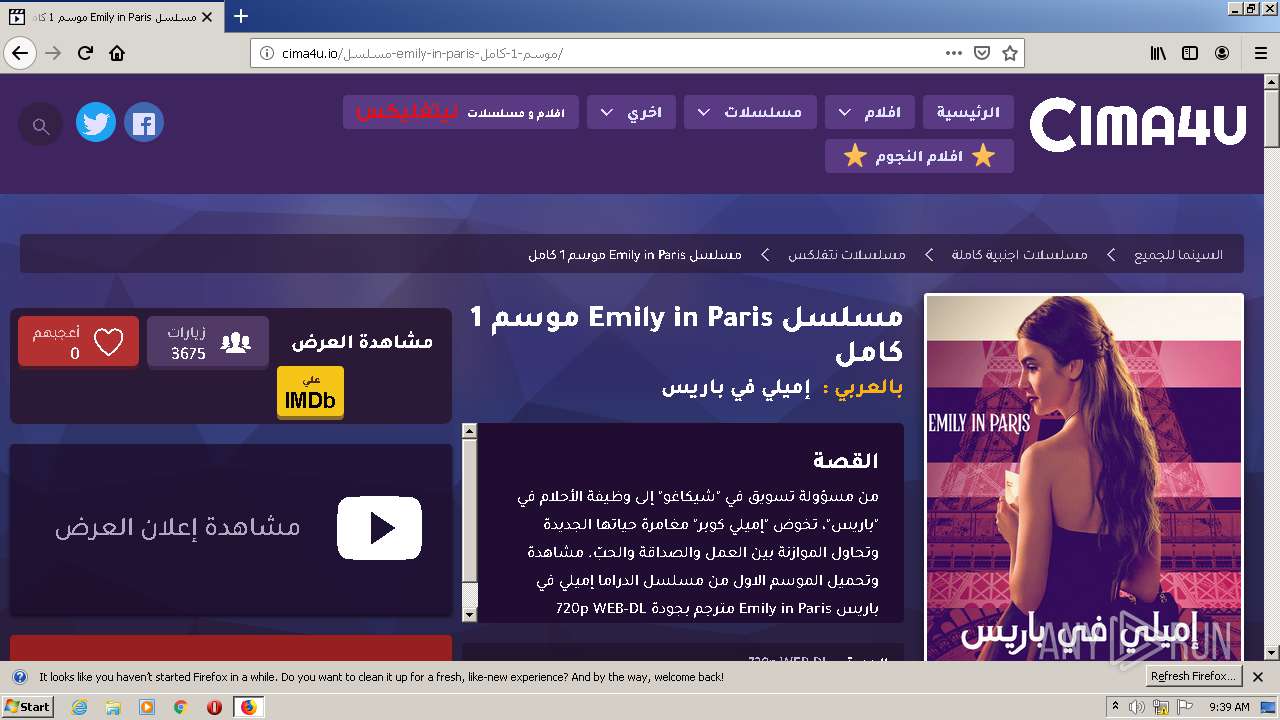
Task: Open the site search icon
Action: point(41,125)
